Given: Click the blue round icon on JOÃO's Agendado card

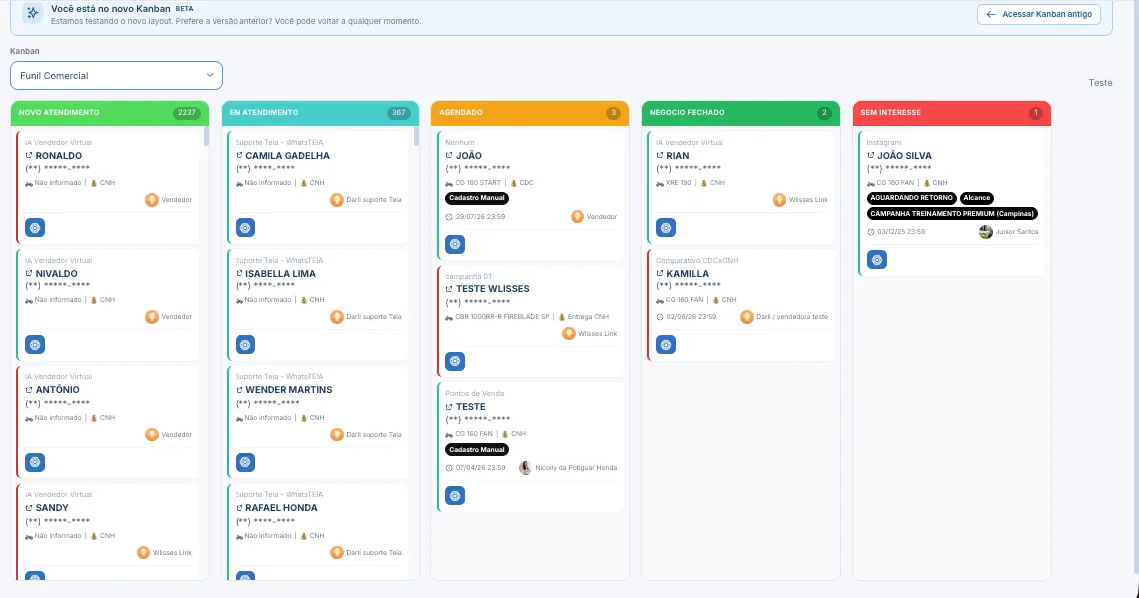Looking at the screenshot, I should pyautogui.click(x=455, y=244).
